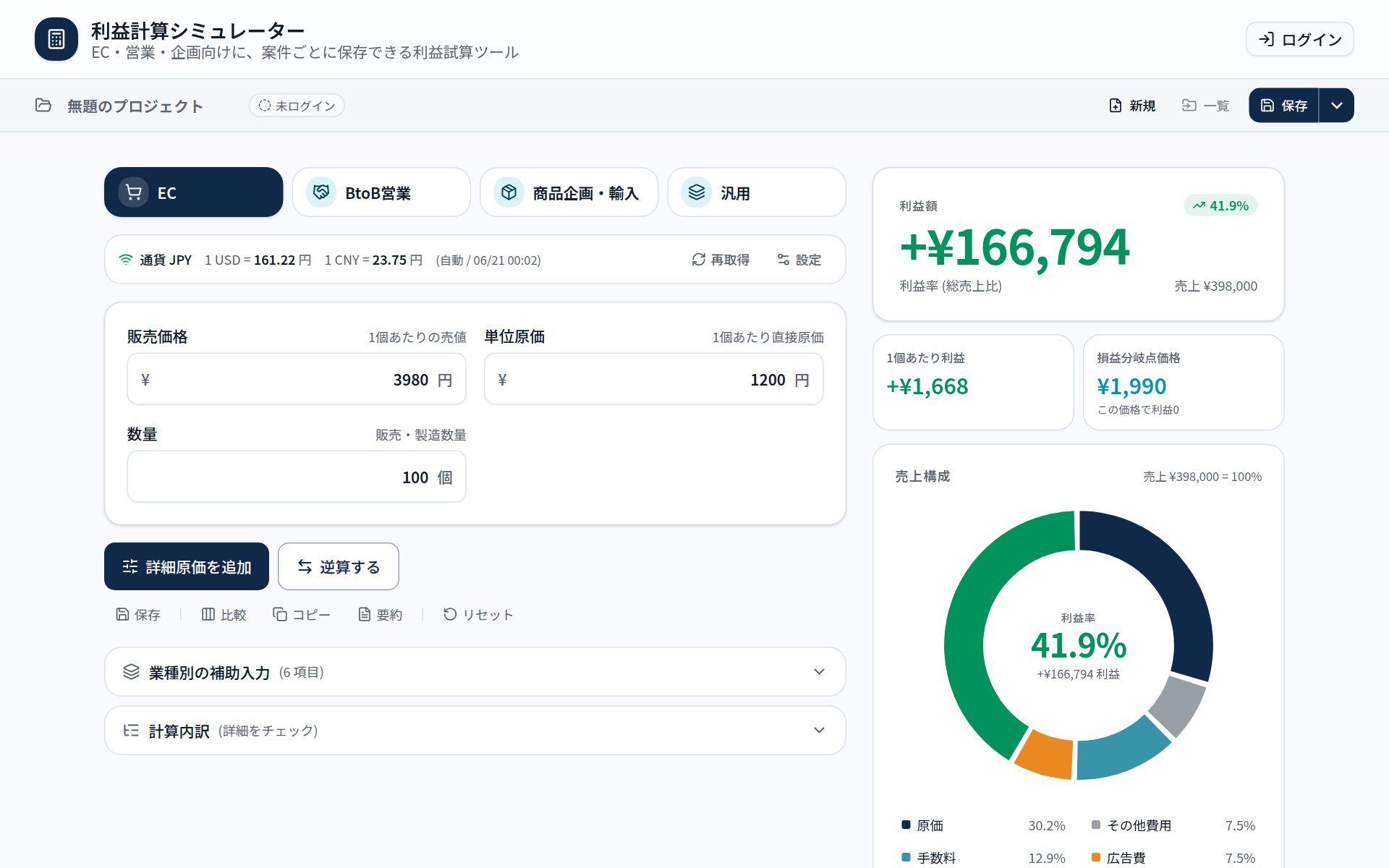Click the small 保存 link under the inputs
The image size is (1389, 868).
[138, 614]
